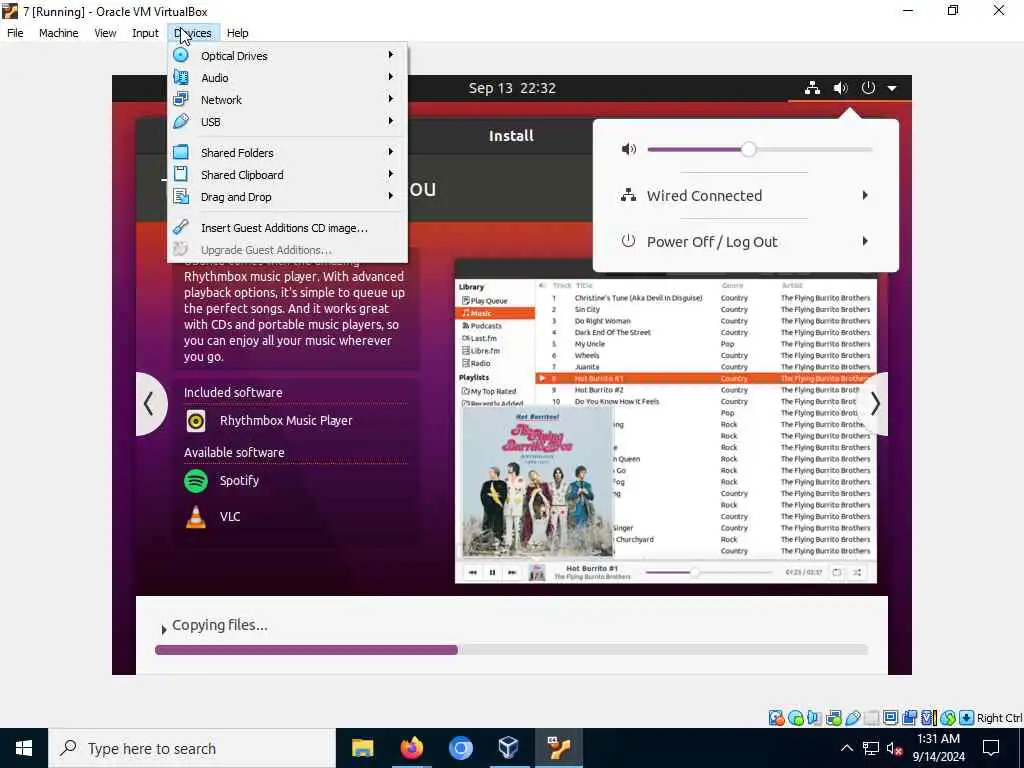The width and height of the screenshot is (1024, 768).
Task: Mute using speaker icon beside volume slider
Action: pyautogui.click(x=628, y=150)
